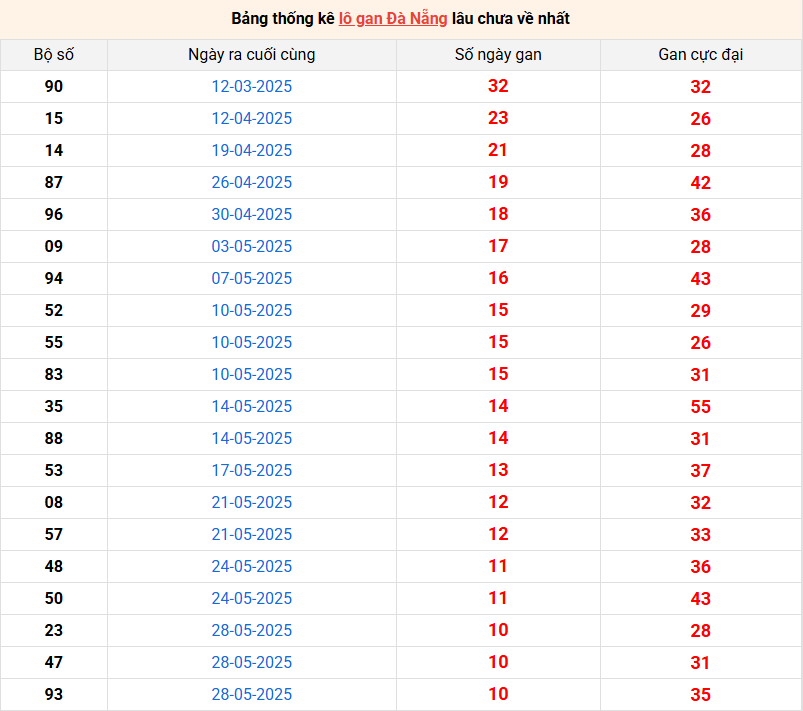Image resolution: width=803 pixels, height=711 pixels.
Task: Select the date 12-03-2025 for number 90
Action: [251, 87]
